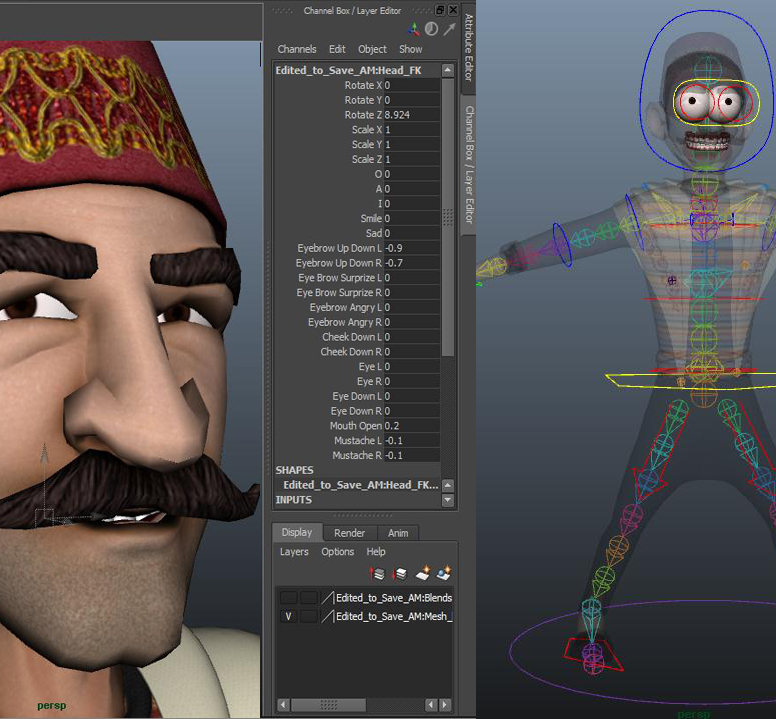Select the Rotate X value field
776x719 pixels.
point(411,85)
